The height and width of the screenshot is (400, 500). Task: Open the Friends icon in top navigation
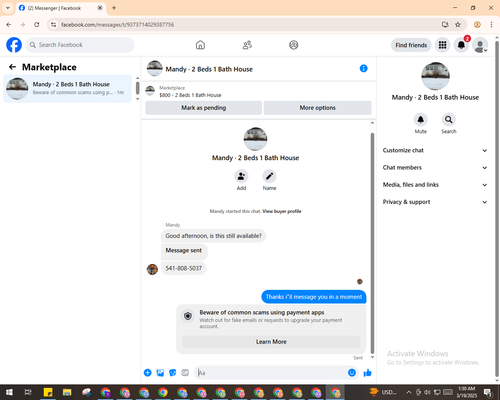tap(247, 45)
